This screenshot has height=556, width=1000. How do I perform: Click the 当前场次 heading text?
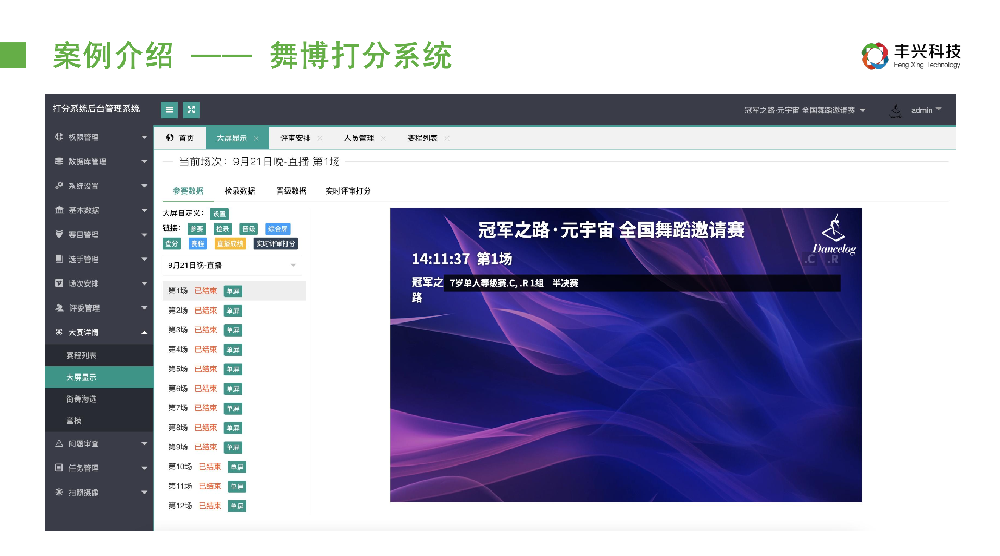259,162
